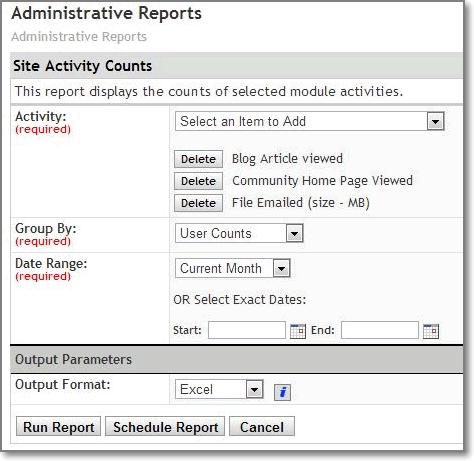The width and height of the screenshot is (474, 461).
Task: Click the output format info icon
Action: click(x=282, y=392)
